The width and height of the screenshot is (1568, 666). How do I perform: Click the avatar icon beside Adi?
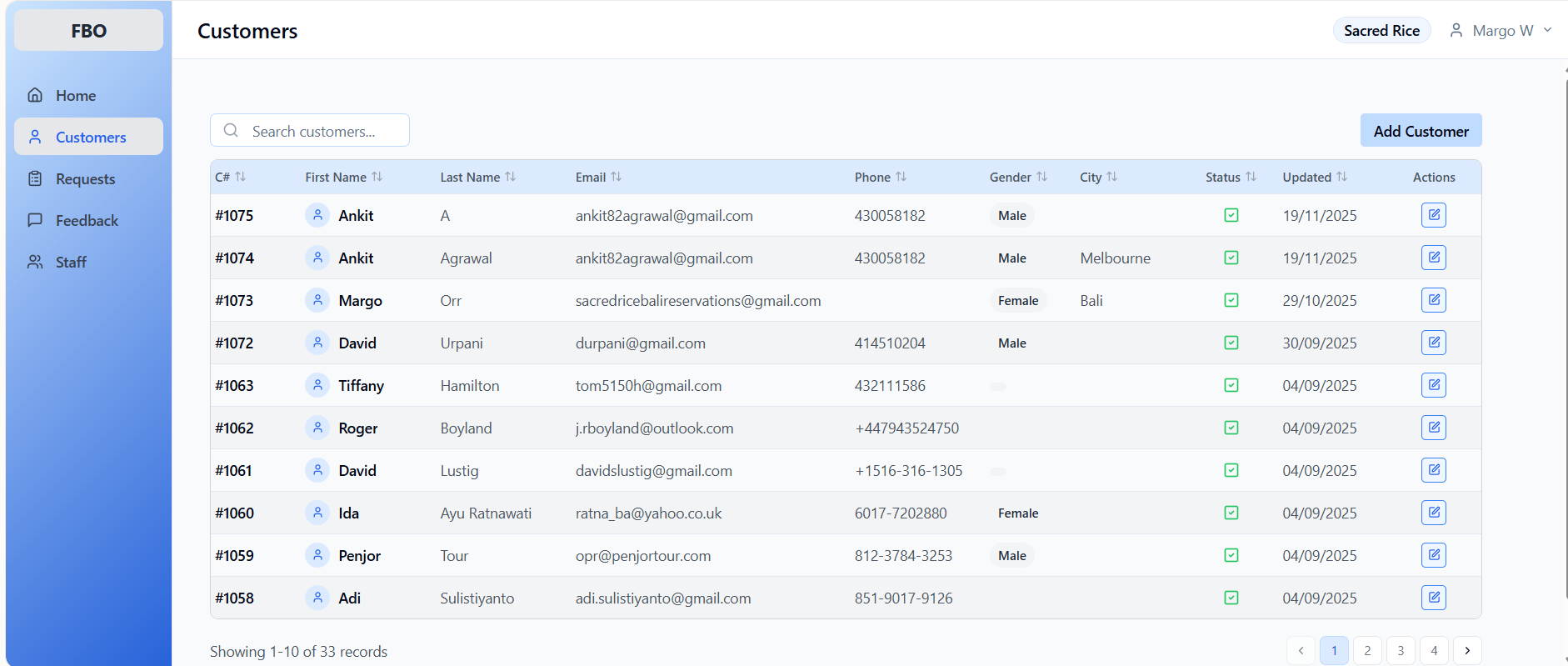pos(317,598)
